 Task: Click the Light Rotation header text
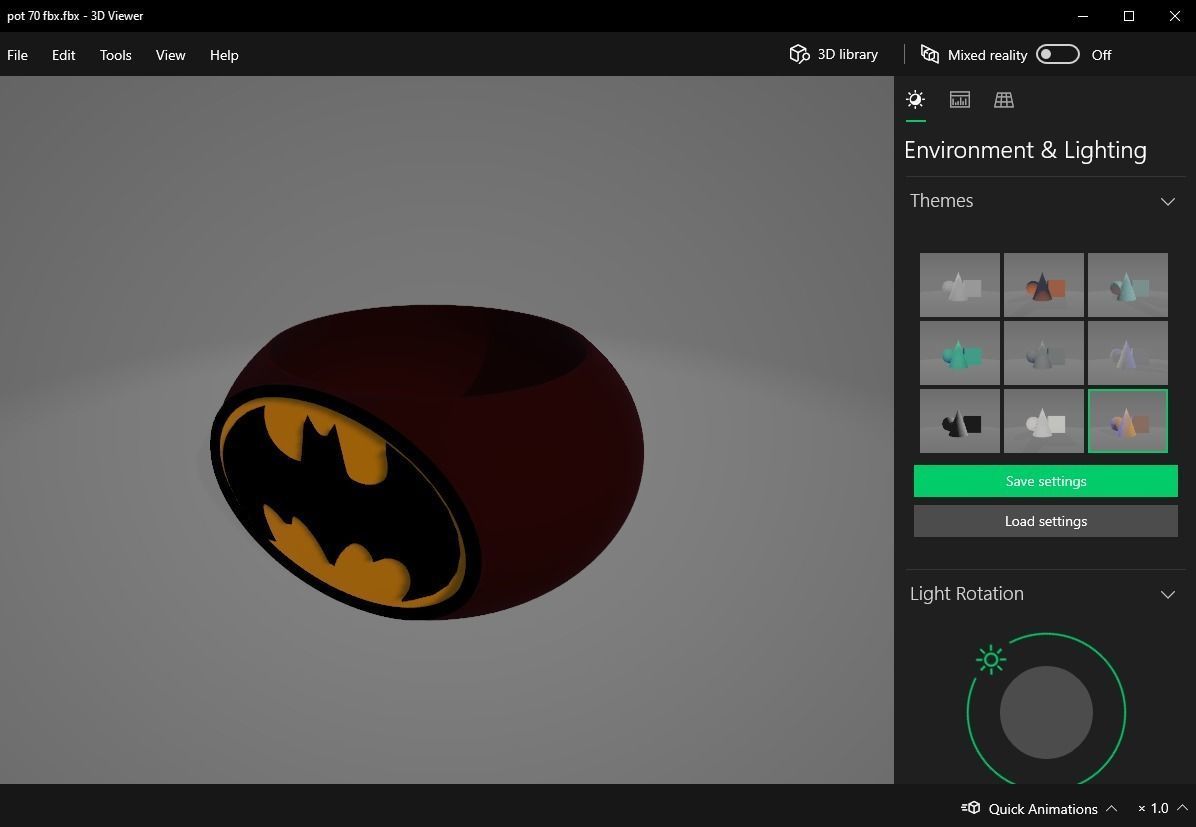click(966, 594)
